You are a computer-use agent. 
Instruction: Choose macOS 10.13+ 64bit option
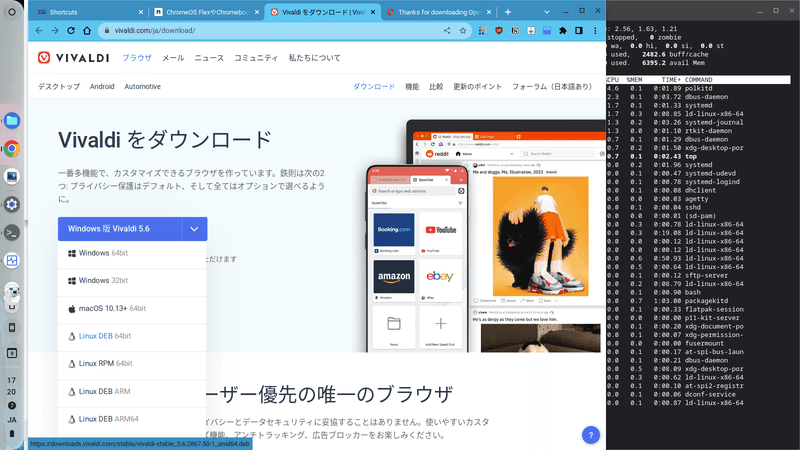click(x=132, y=309)
